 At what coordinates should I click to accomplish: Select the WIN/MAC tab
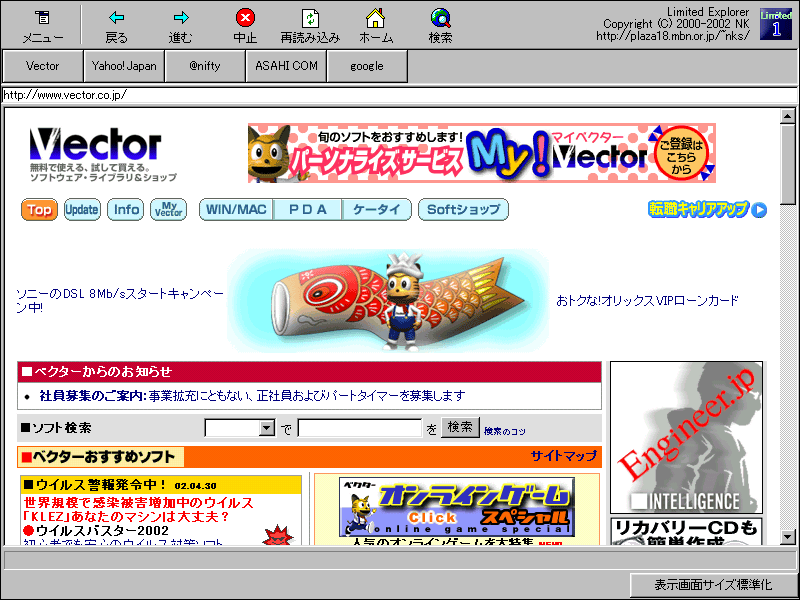(x=236, y=210)
